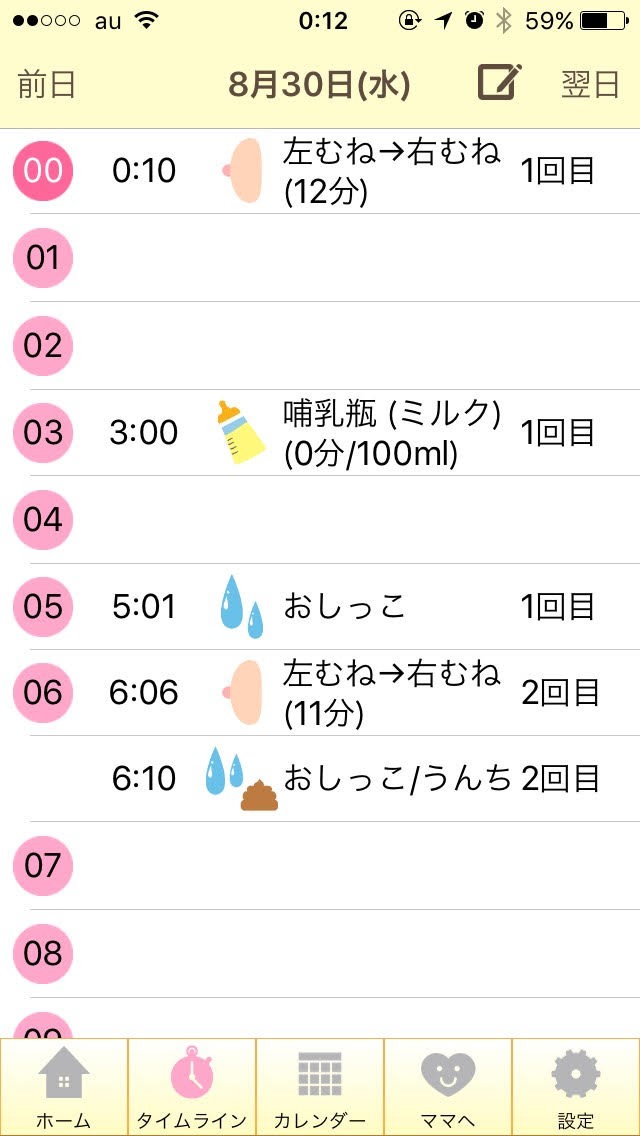Screen dimensions: 640x1136
Task: Tap the pee droplets icon at 5:01
Action: click(x=241, y=606)
